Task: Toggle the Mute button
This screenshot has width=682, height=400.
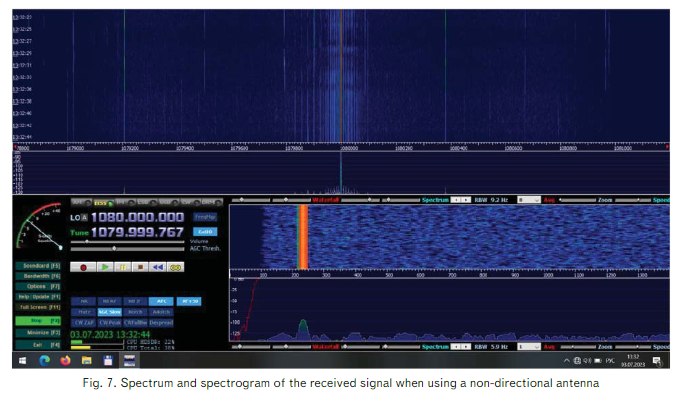Action: 84,312
